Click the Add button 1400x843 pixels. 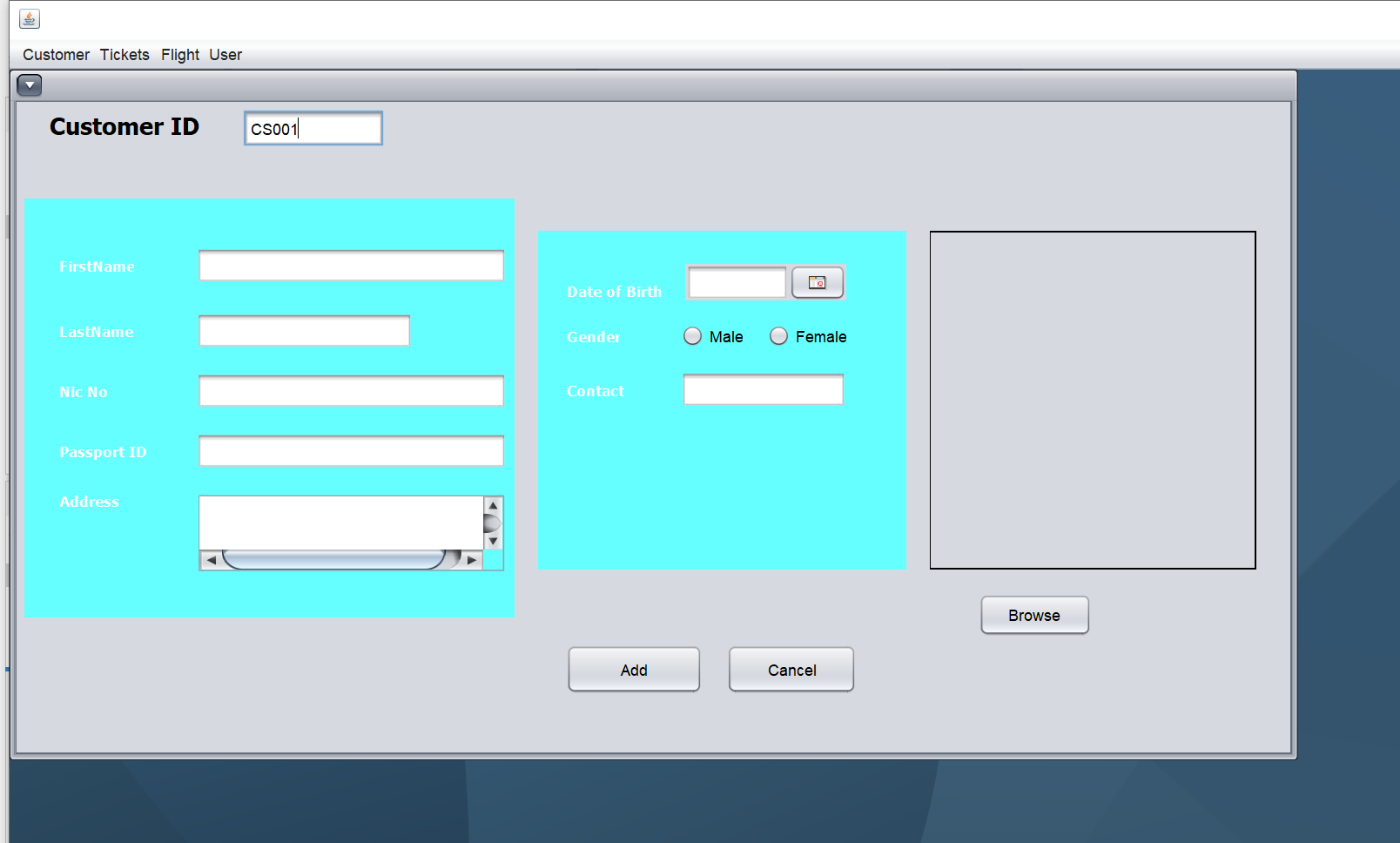pos(634,670)
